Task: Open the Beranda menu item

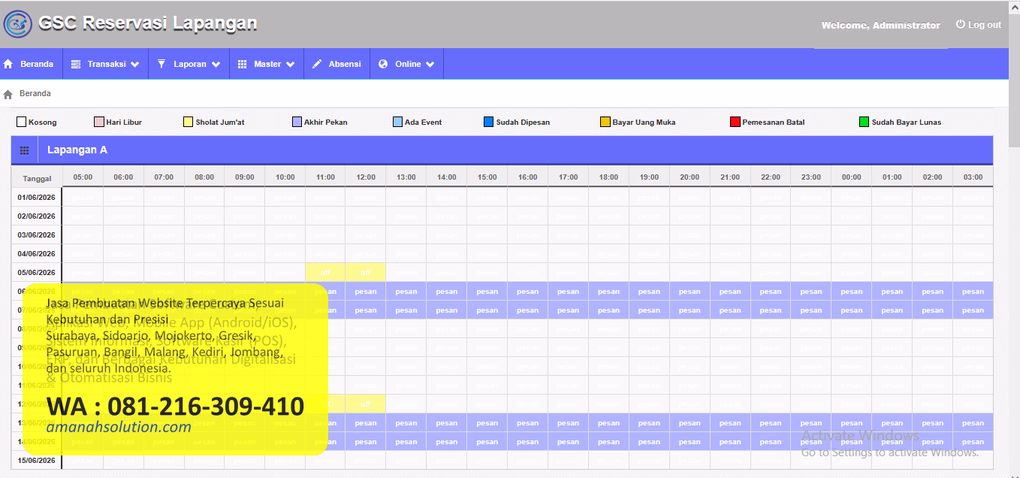Action: 31,64
